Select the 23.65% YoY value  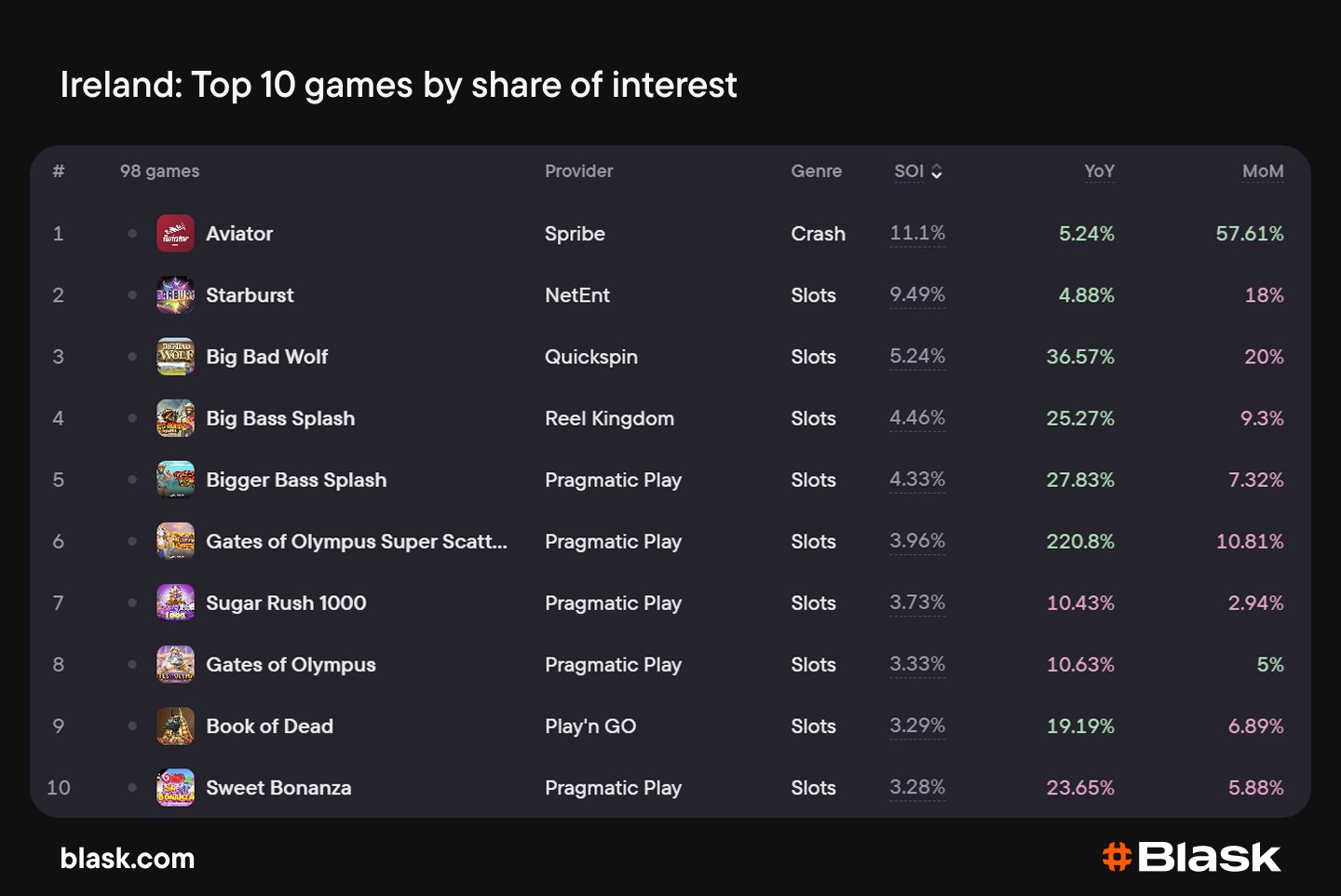(x=1080, y=787)
